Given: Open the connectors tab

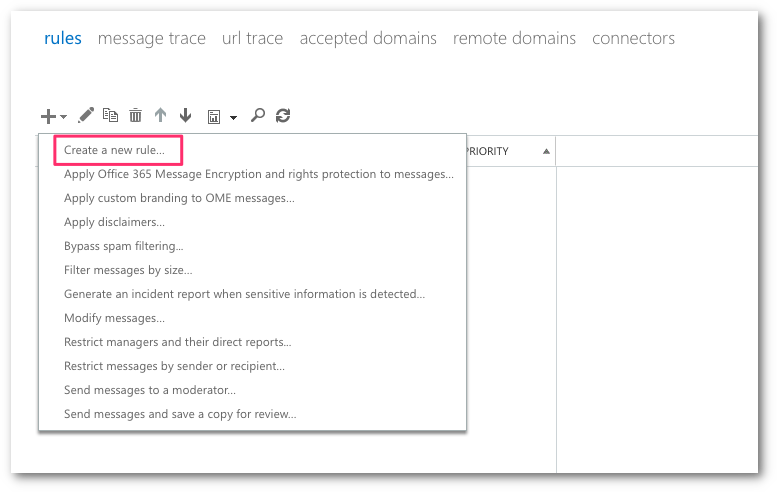Looking at the screenshot, I should pyautogui.click(x=633, y=38).
